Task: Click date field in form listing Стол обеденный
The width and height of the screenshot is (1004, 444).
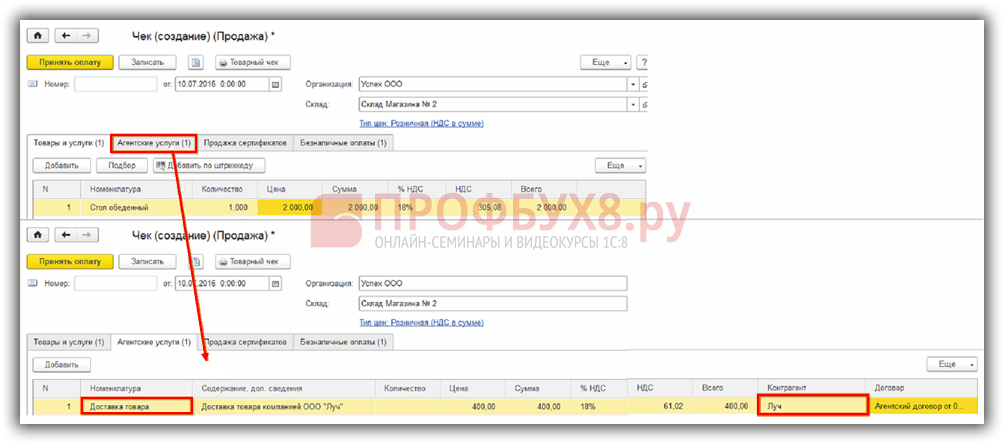Action: point(222,84)
